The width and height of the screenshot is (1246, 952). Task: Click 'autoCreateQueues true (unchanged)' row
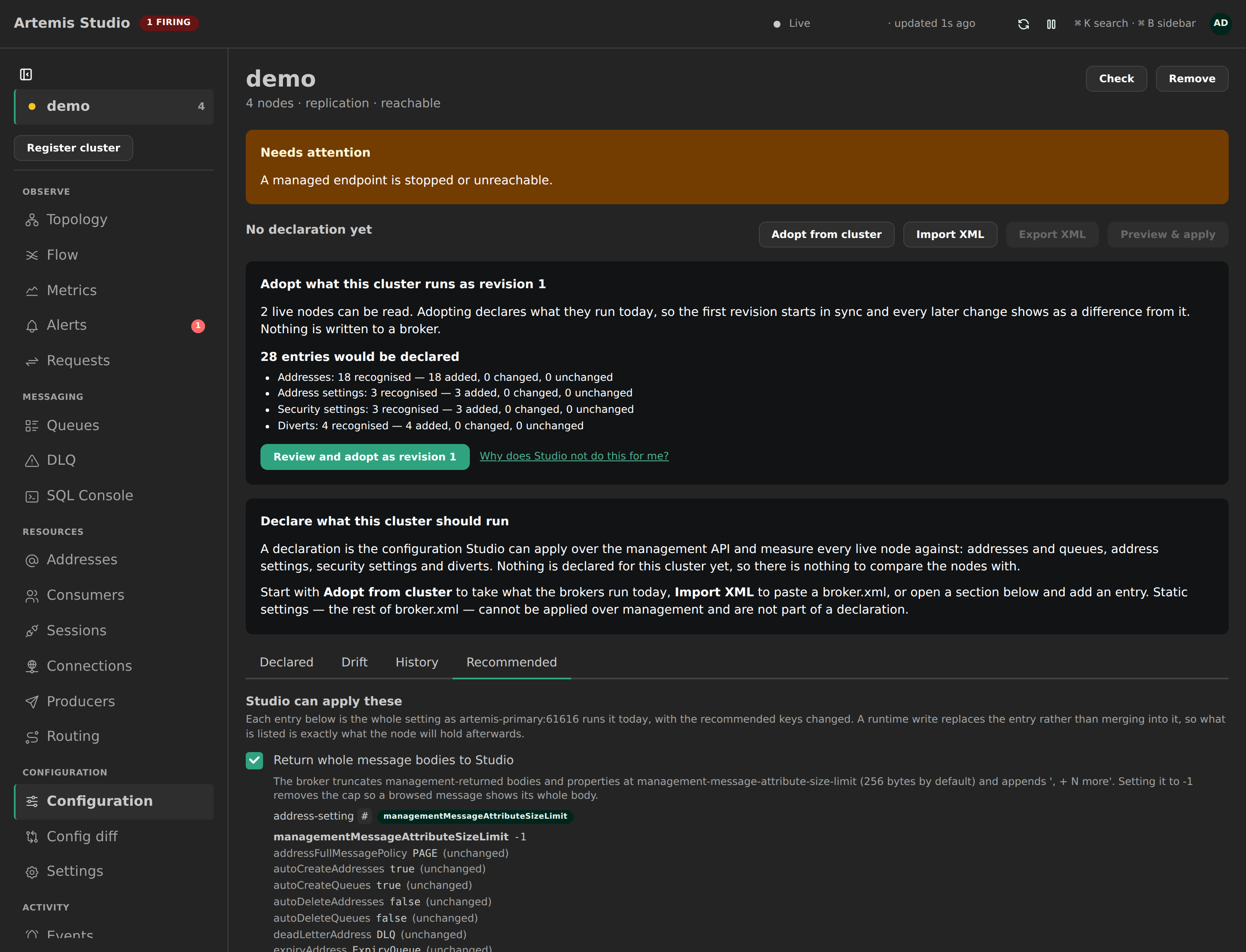pyautogui.click(x=372, y=886)
